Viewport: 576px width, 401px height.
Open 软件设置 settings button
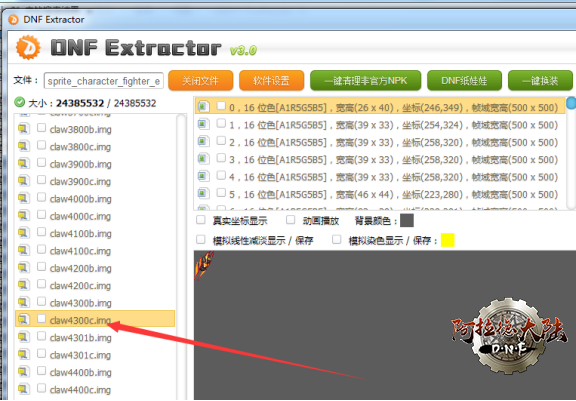pyautogui.click(x=271, y=80)
